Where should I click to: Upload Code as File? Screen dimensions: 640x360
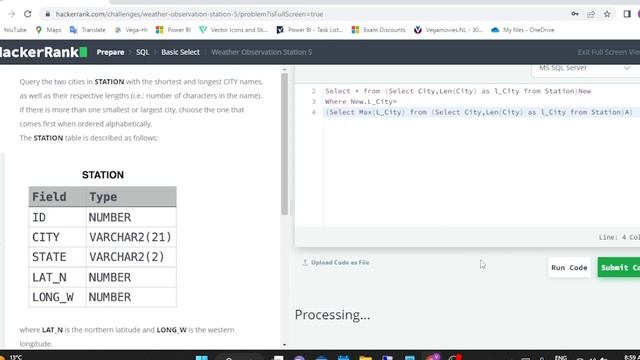(x=336, y=262)
